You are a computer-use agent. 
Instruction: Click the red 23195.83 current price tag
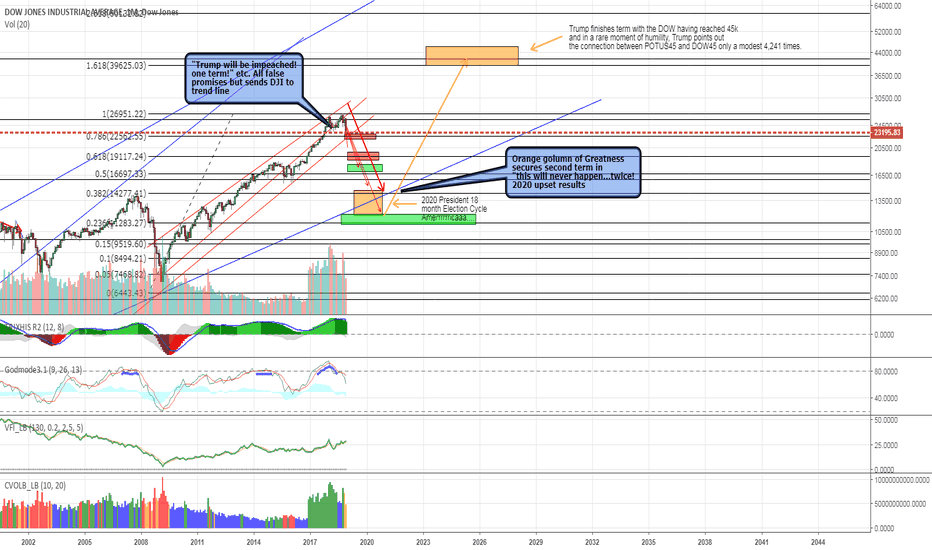887,133
